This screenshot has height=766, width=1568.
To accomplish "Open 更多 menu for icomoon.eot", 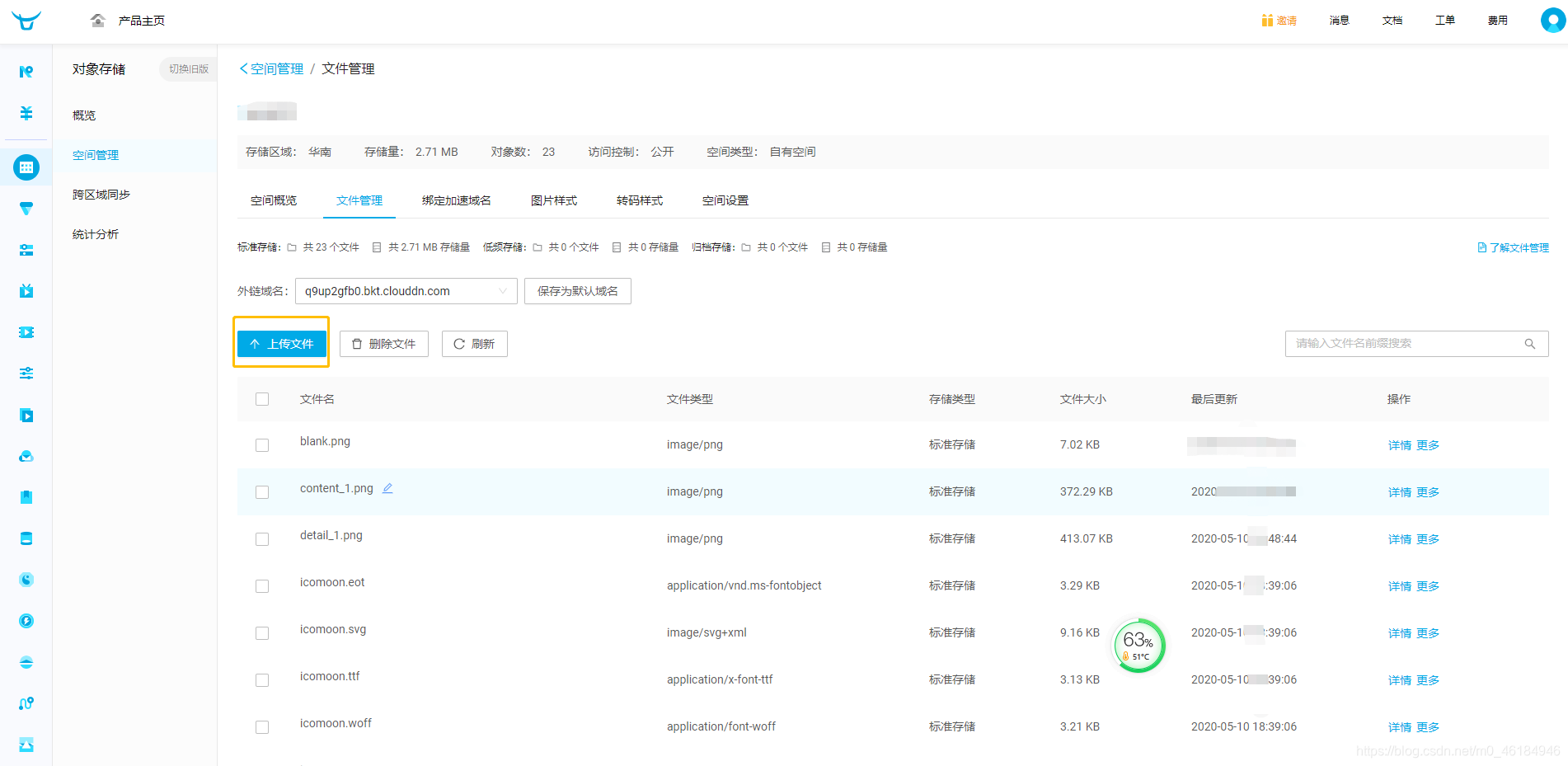I will coord(1428,586).
